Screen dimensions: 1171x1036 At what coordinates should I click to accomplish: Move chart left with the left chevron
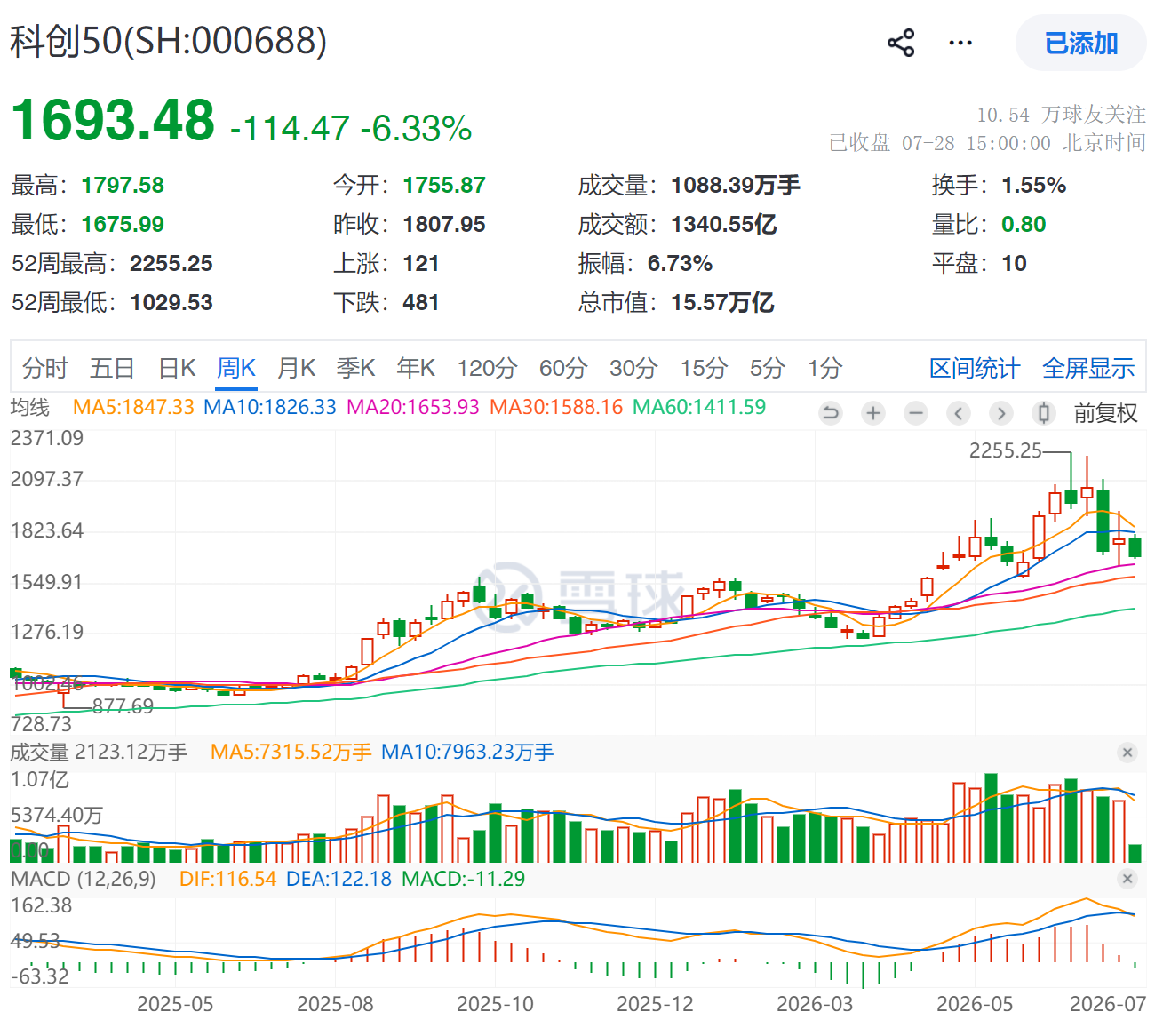tap(959, 413)
